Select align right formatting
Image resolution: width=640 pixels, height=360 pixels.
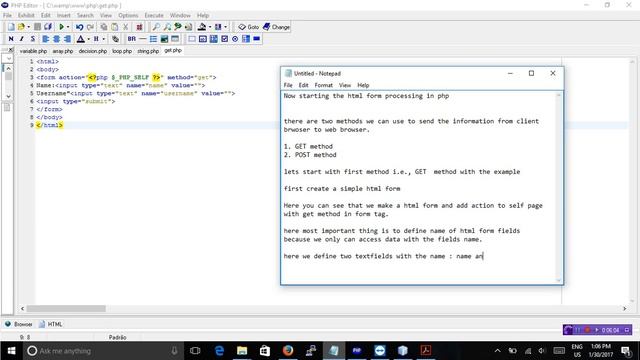coord(67,39)
